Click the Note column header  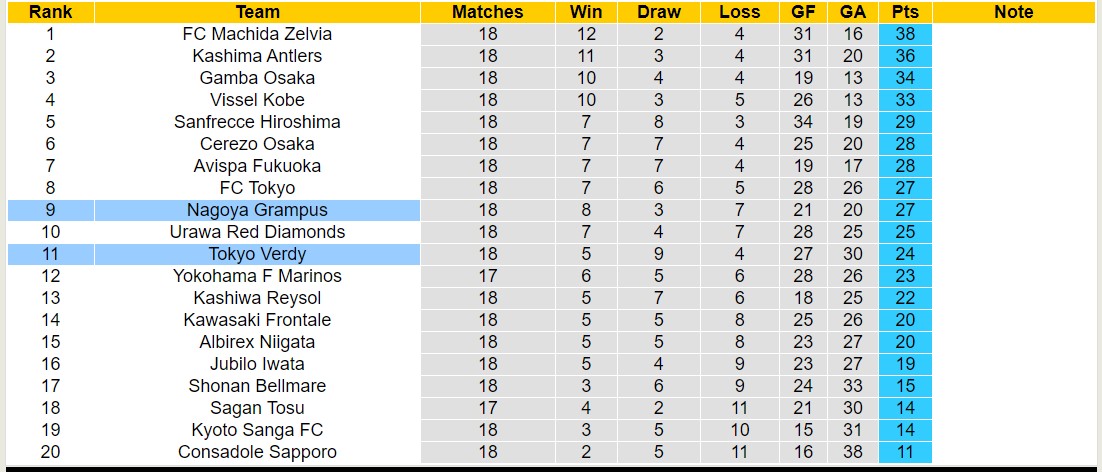(1014, 12)
